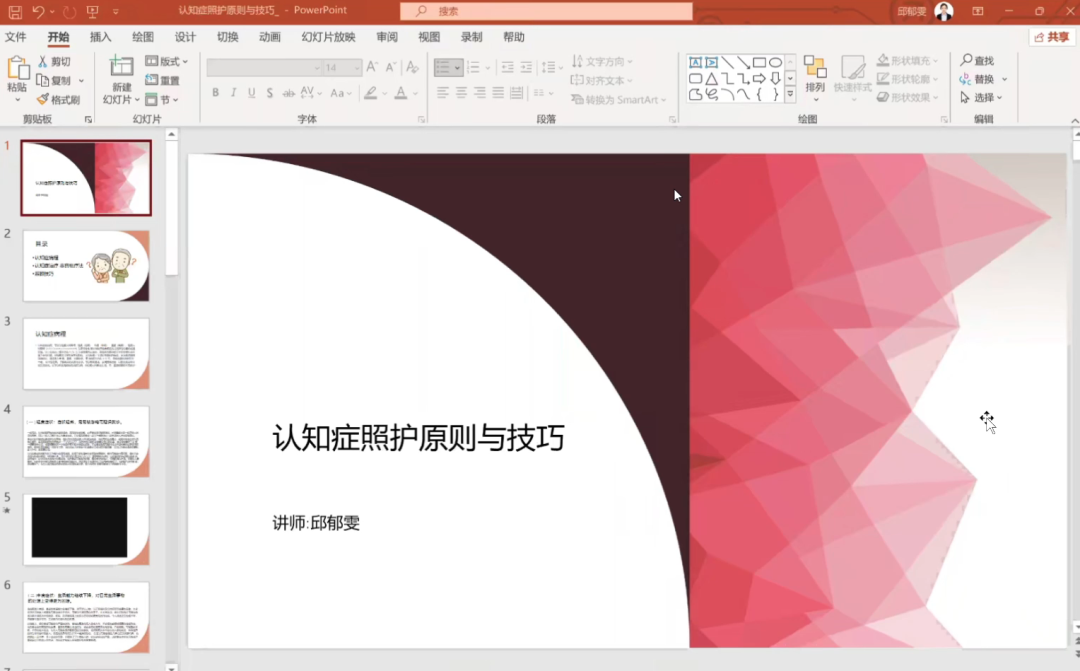Switch to the Animations (动画) tab

point(270,37)
